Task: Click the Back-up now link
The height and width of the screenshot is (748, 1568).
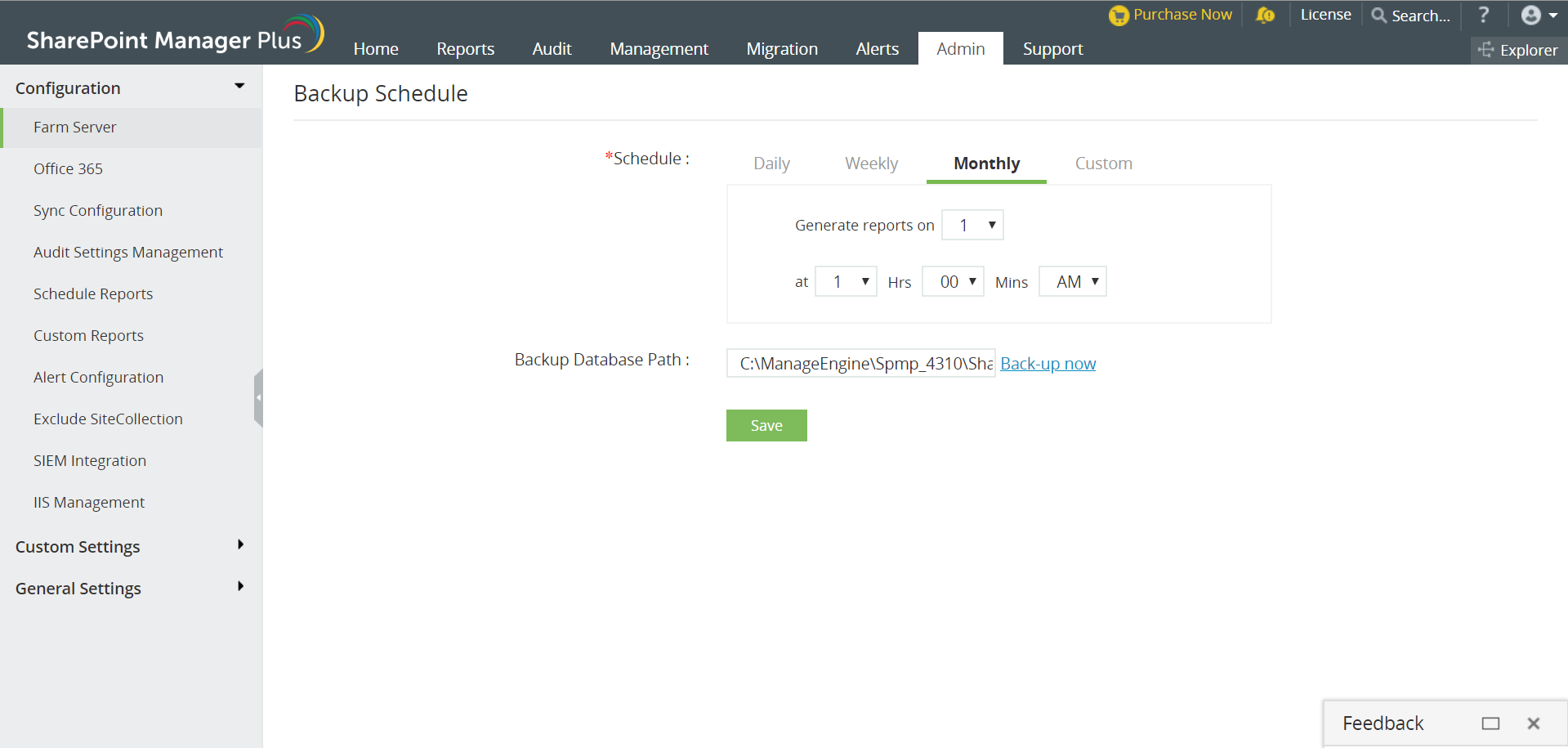Action: [1048, 364]
